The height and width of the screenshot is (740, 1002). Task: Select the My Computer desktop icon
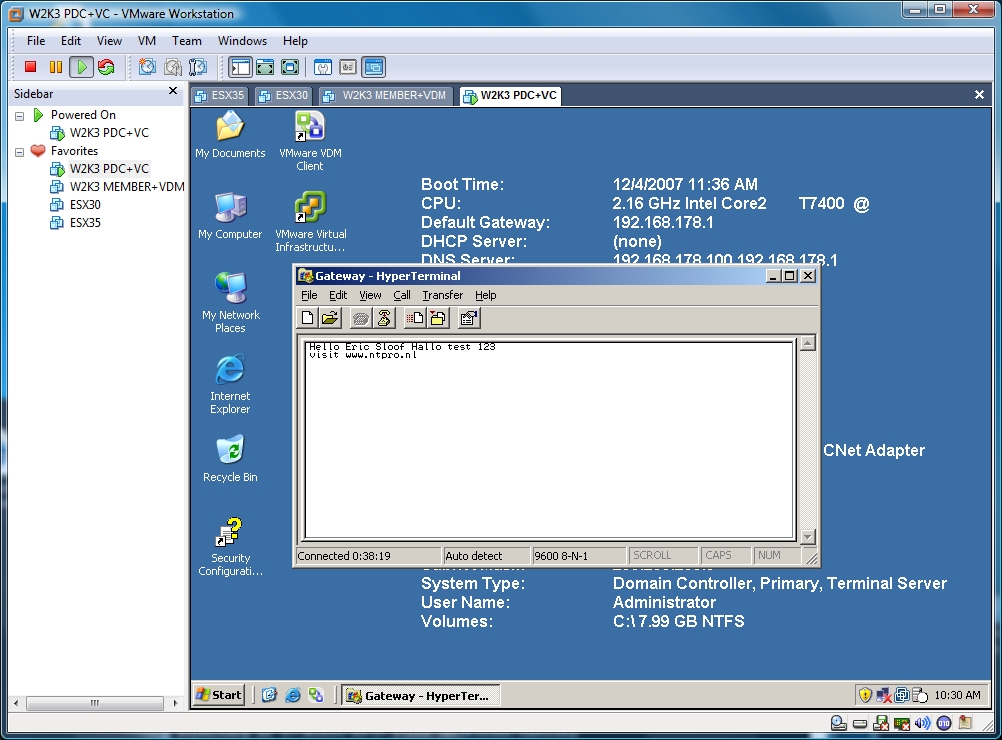(x=230, y=215)
